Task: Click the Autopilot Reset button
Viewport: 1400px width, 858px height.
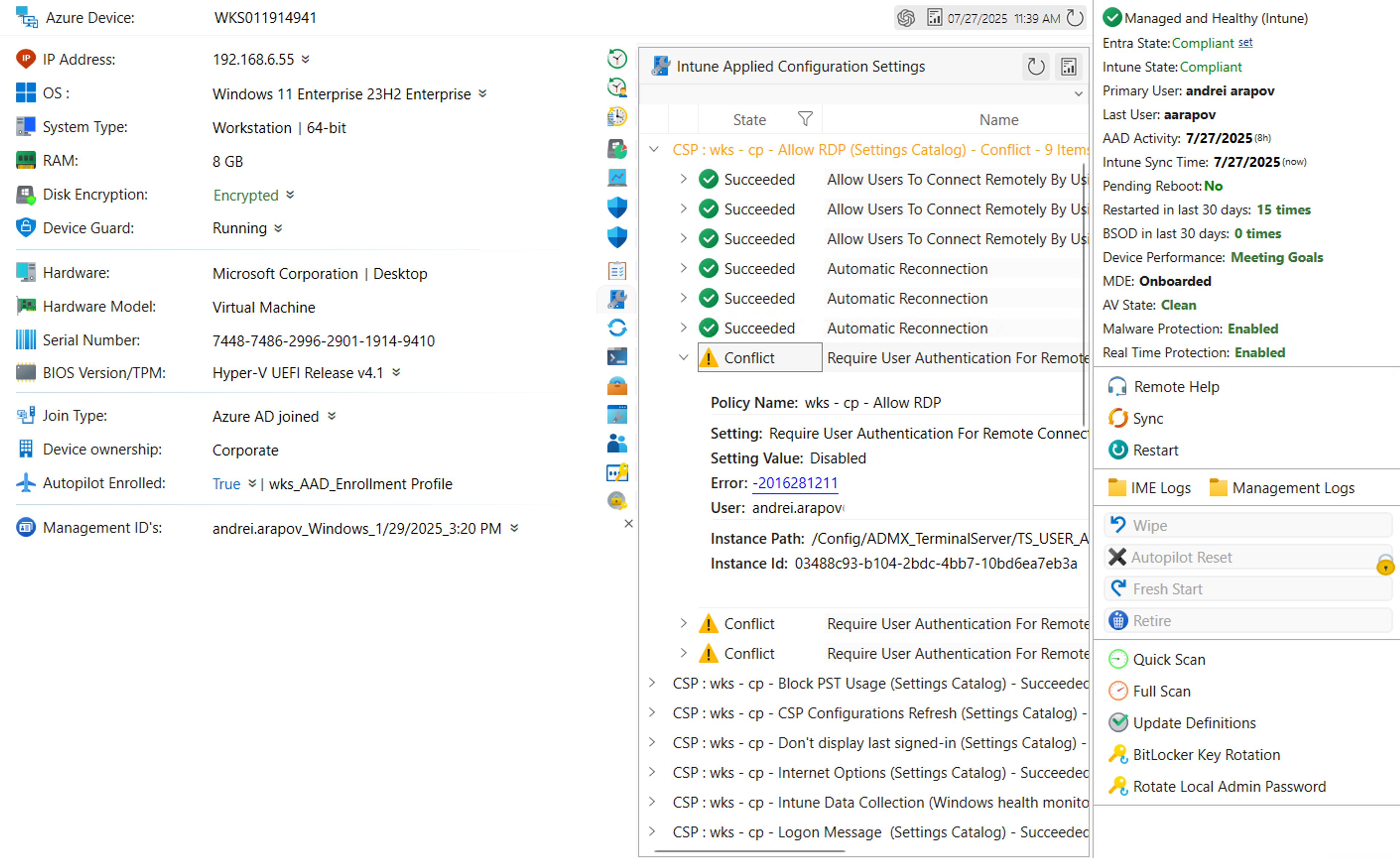Action: click(1248, 557)
